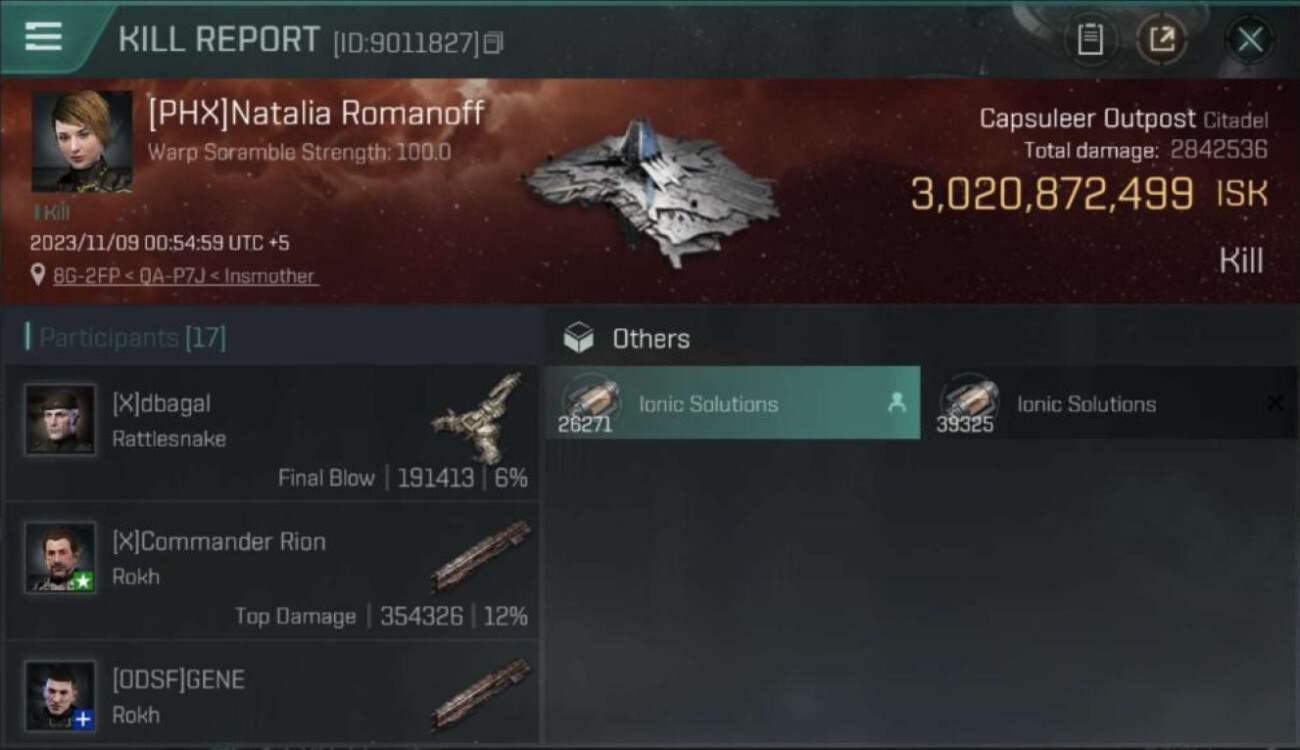Click the Others cube icon
The height and width of the screenshot is (750, 1300).
[x=578, y=339]
